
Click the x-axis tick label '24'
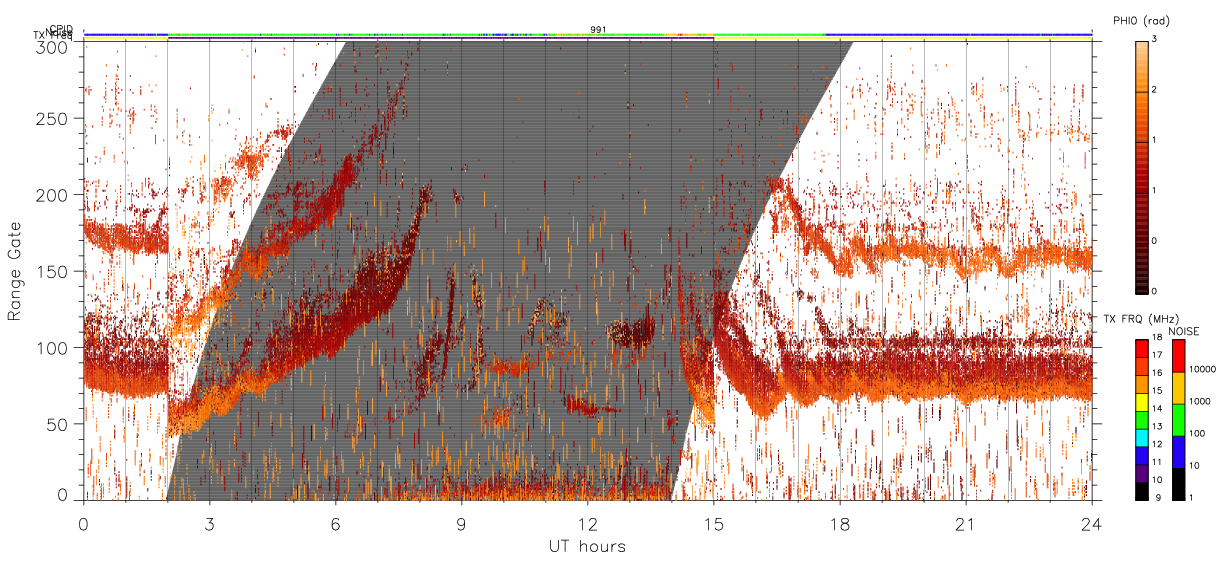click(x=1092, y=523)
